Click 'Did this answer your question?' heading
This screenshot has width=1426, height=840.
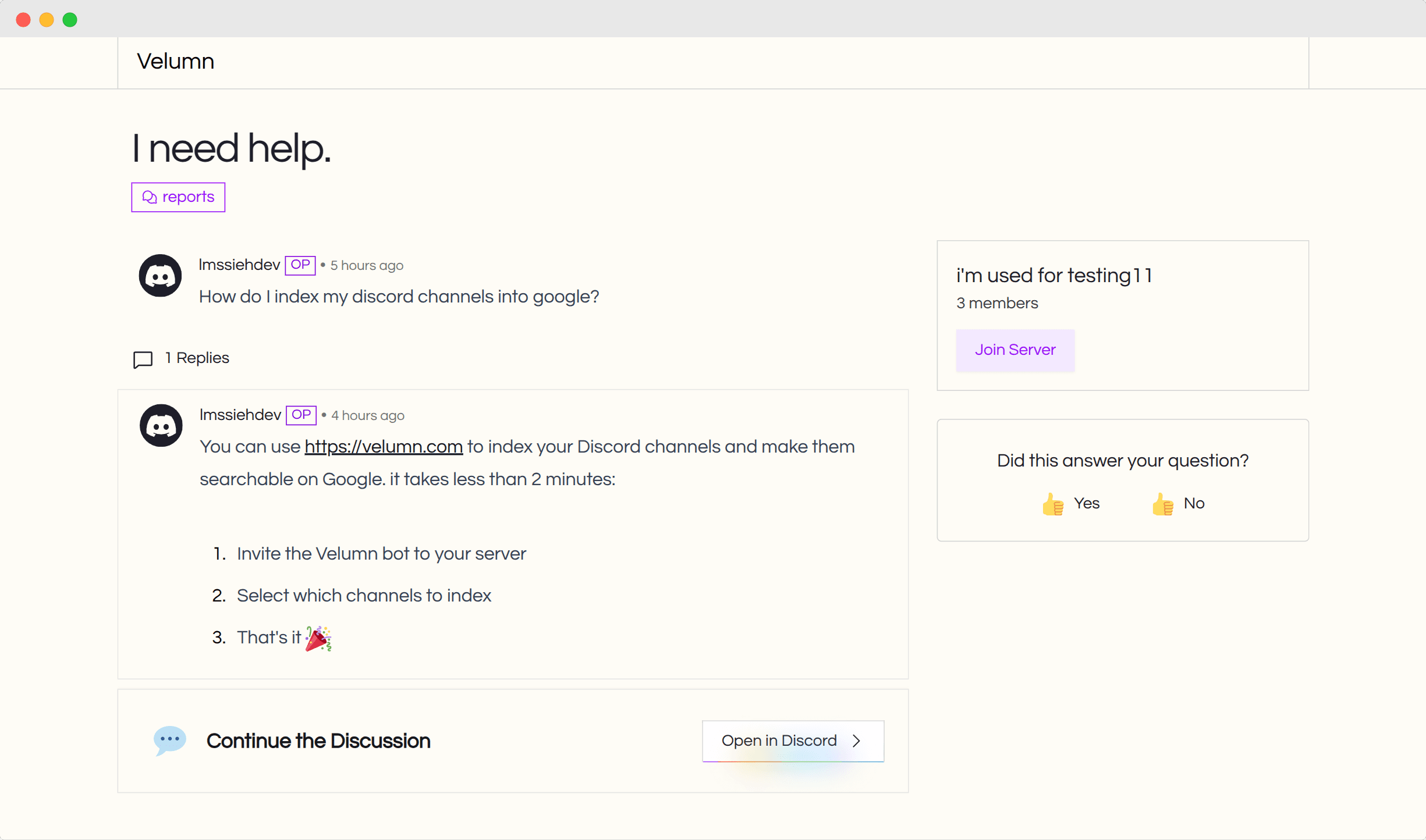1123,461
